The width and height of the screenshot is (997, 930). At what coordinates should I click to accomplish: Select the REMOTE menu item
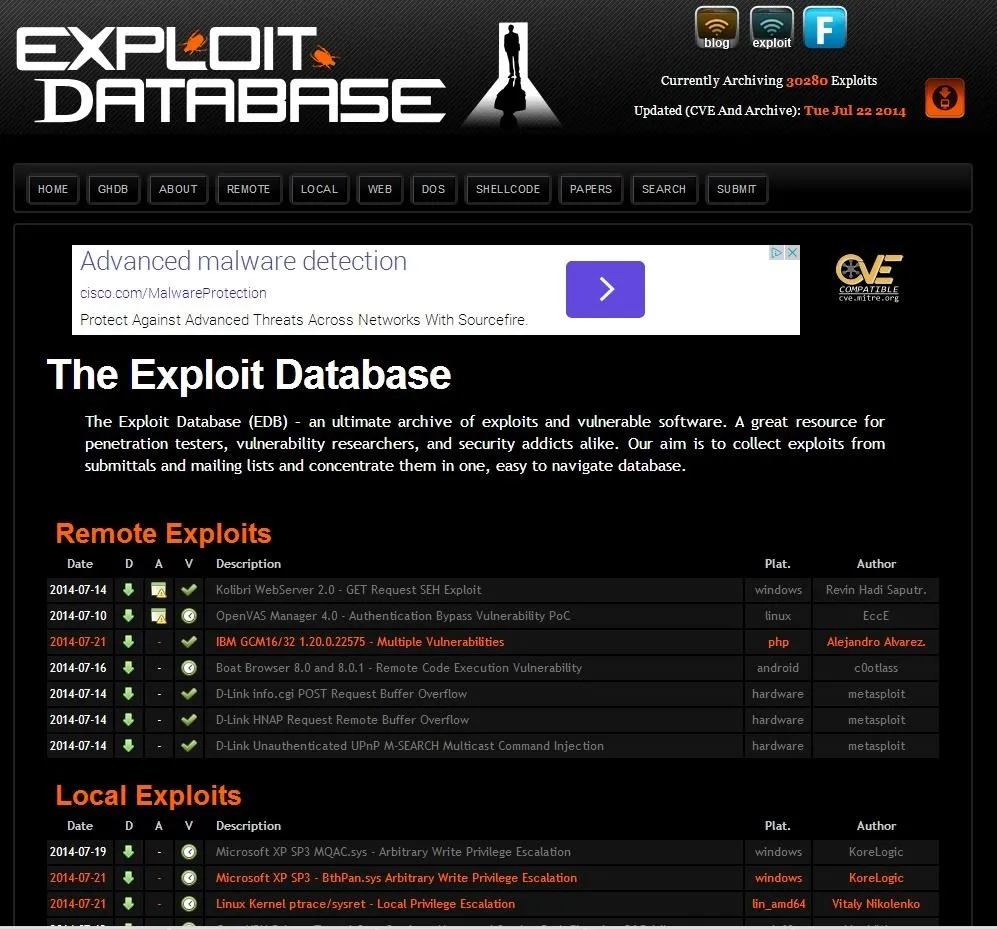(x=249, y=189)
